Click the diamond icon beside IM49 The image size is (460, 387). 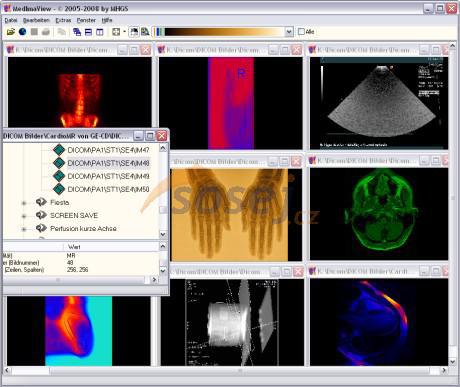click(59, 176)
